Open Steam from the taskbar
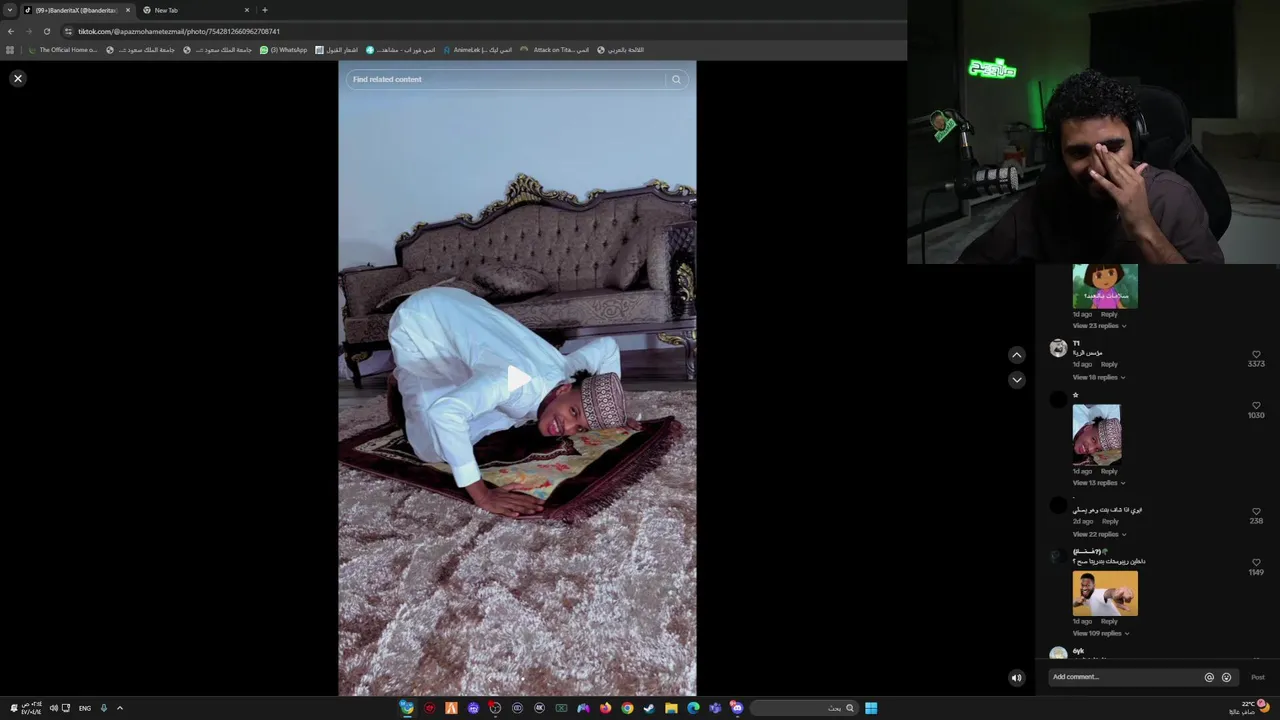The width and height of the screenshot is (1280, 720). pyautogui.click(x=649, y=708)
